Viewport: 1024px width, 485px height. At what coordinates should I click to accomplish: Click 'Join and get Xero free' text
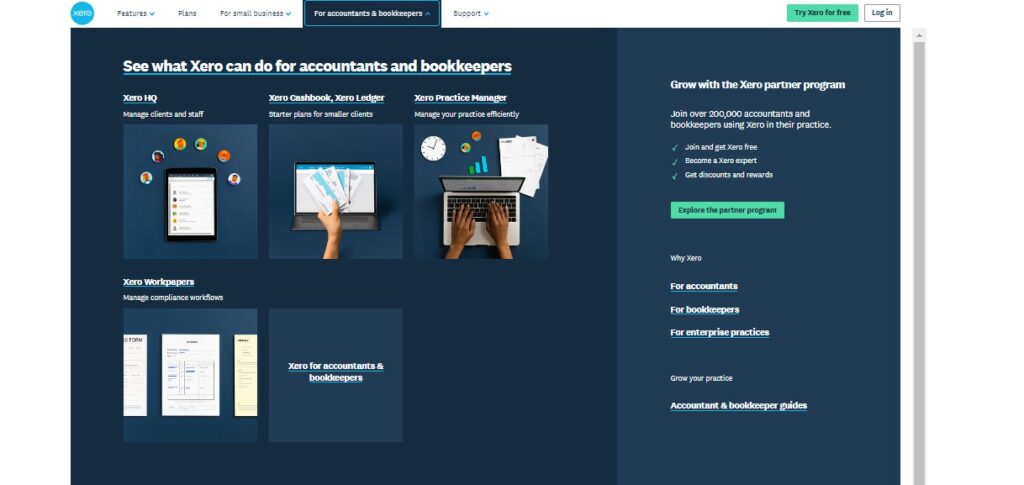tap(721, 148)
